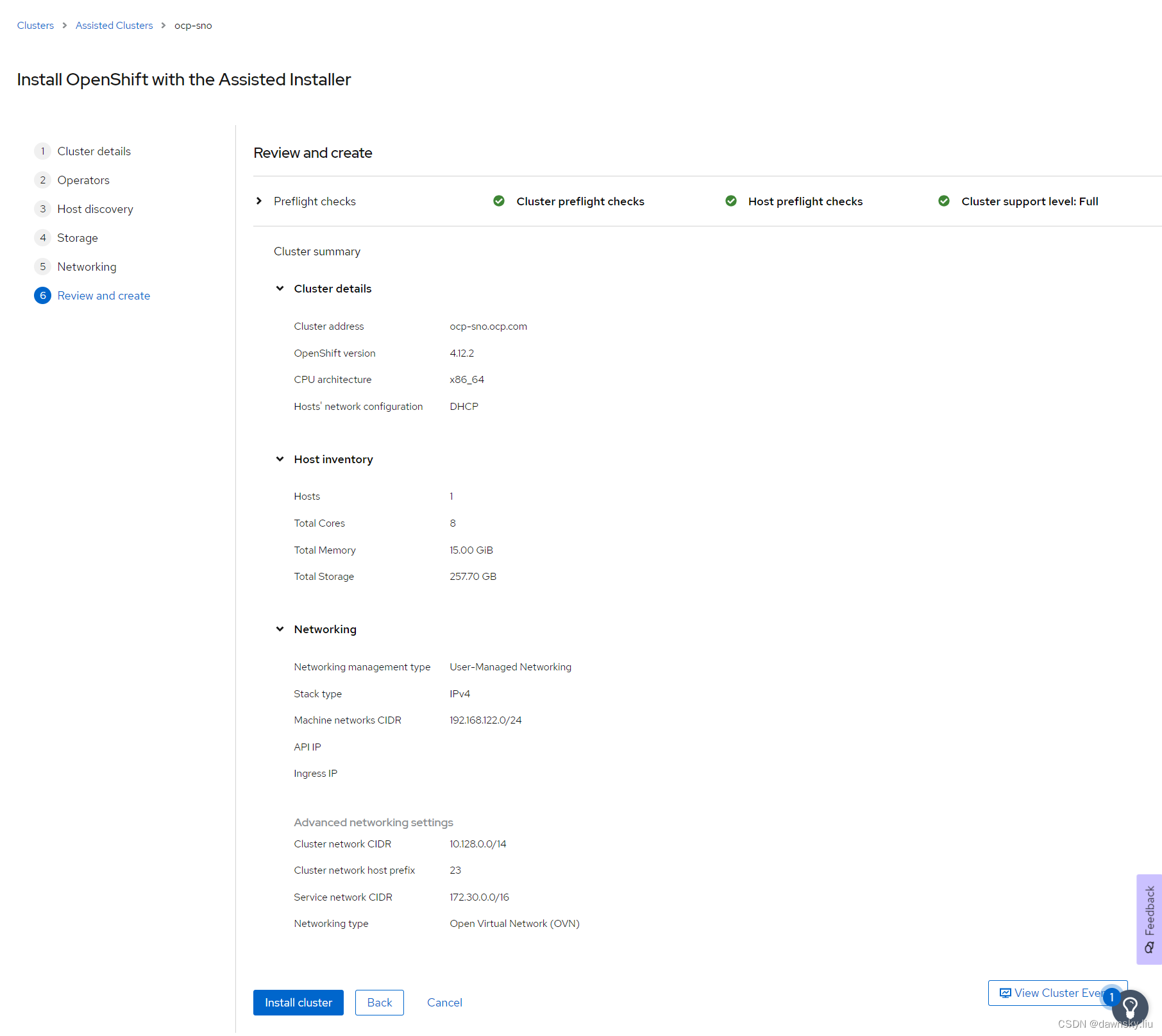Collapse the Cluster details section

click(x=280, y=289)
